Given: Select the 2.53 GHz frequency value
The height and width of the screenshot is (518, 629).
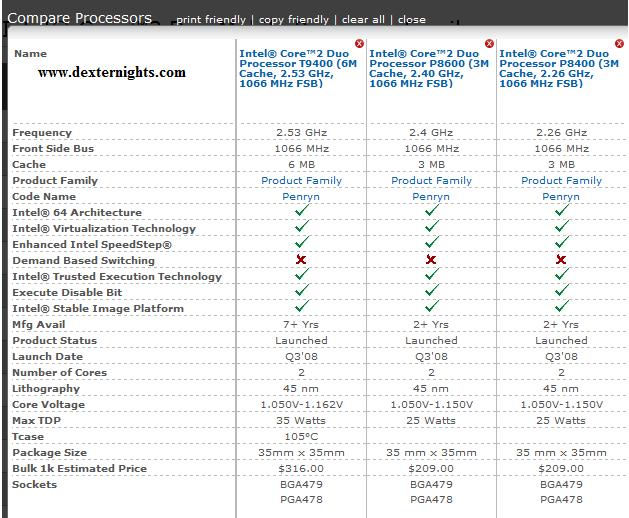Looking at the screenshot, I should (301, 132).
